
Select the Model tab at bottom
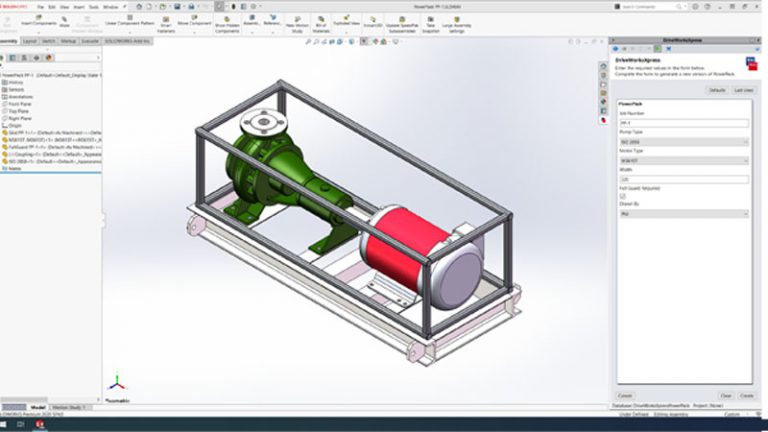pos(38,408)
